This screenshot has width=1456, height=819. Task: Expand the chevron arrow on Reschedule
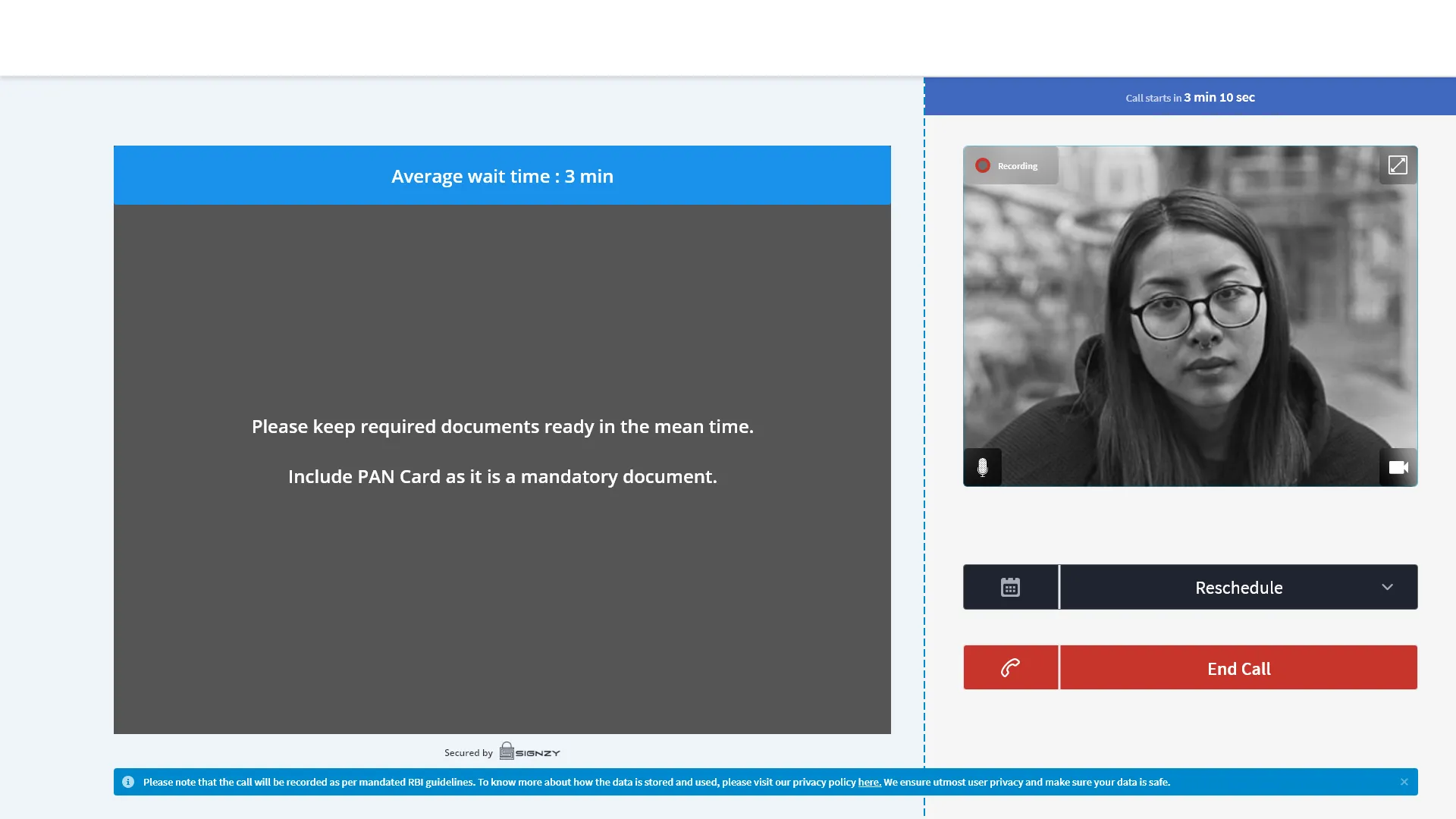[x=1387, y=587]
